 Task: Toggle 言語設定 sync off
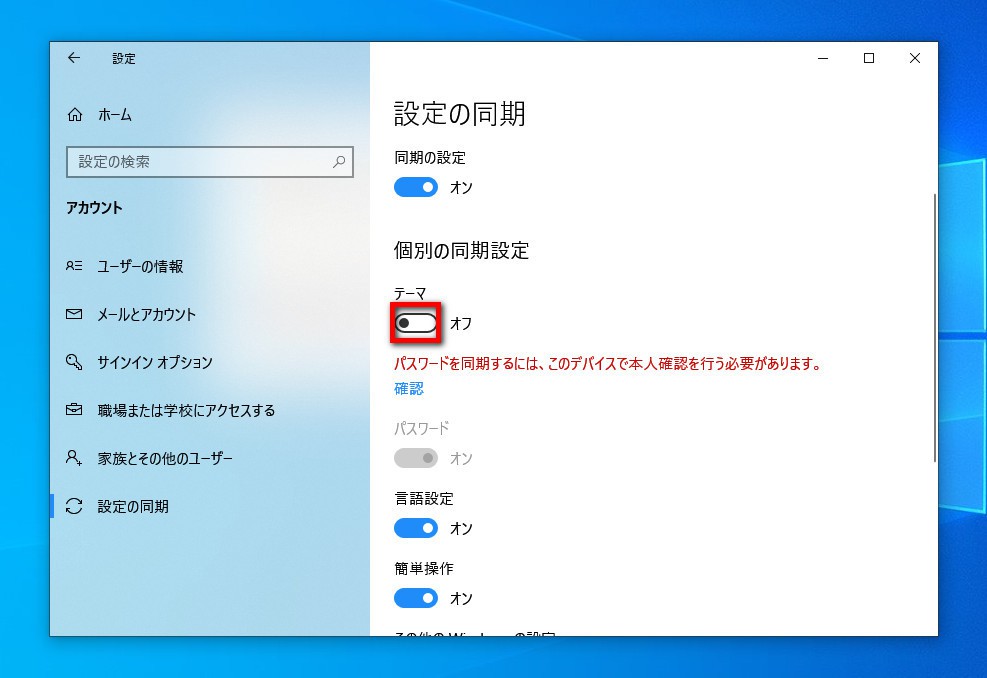click(x=416, y=528)
